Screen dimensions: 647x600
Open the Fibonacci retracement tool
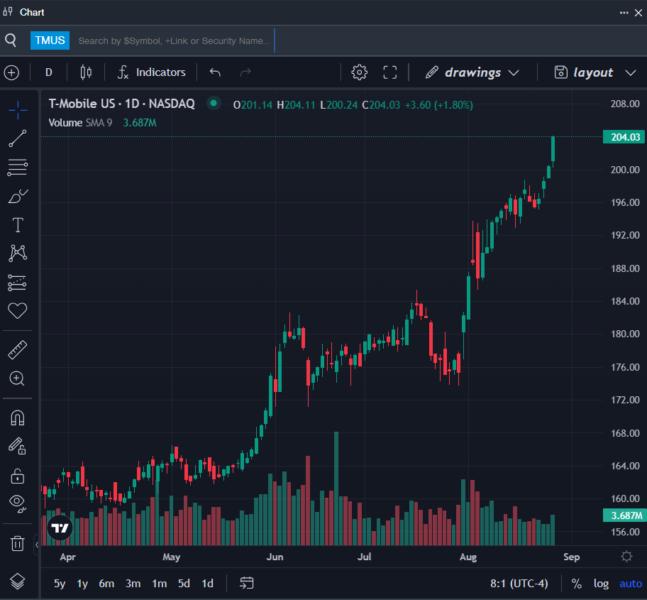click(x=17, y=167)
